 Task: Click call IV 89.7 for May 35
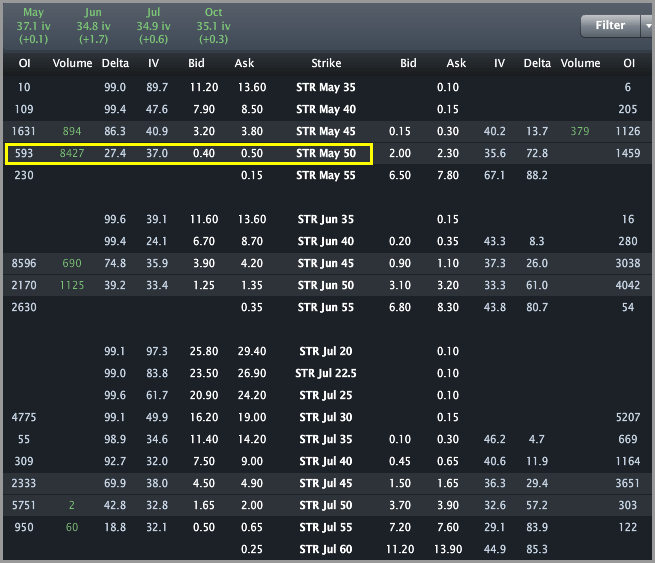click(157, 87)
